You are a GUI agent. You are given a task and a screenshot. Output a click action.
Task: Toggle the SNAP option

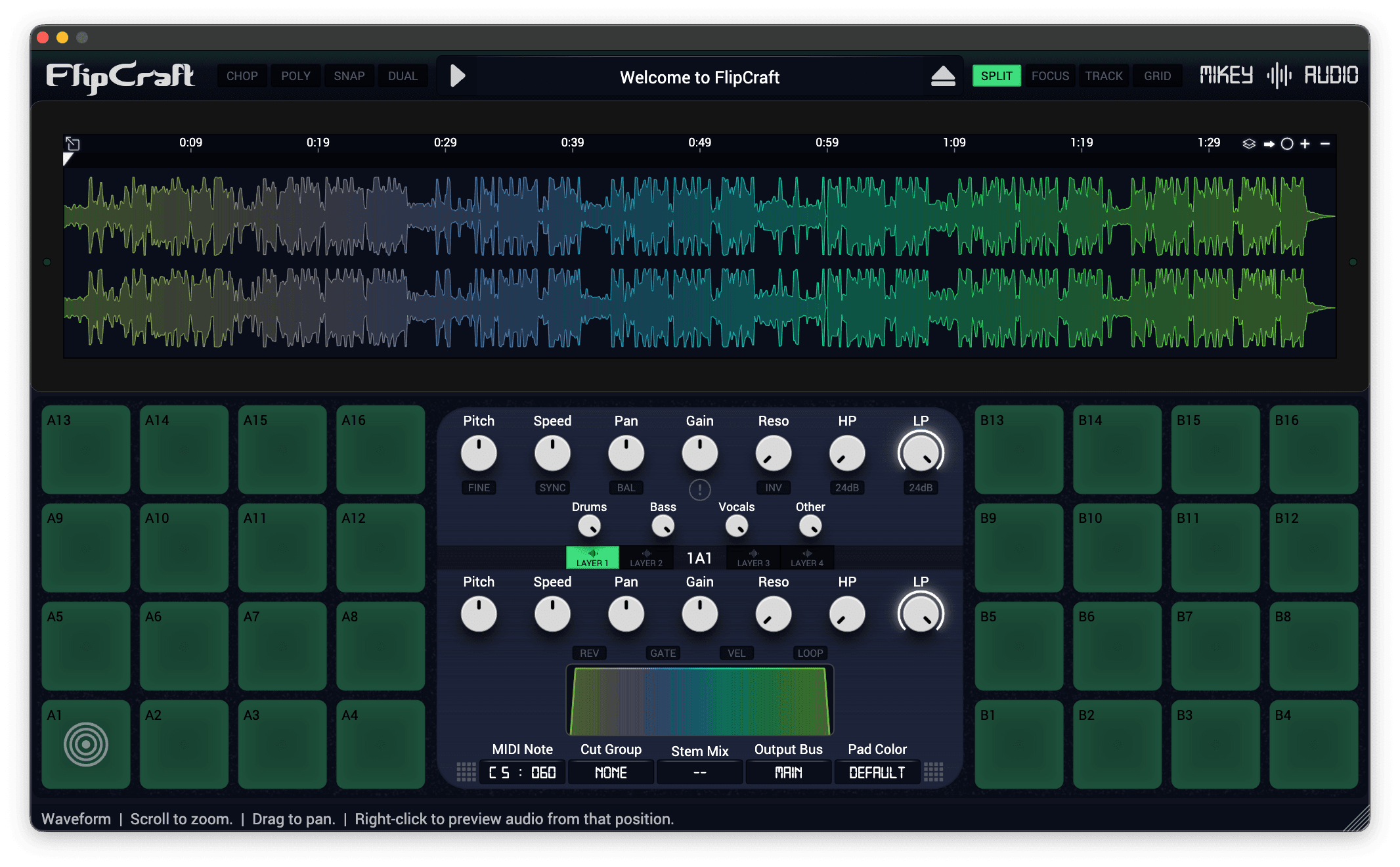(x=349, y=76)
